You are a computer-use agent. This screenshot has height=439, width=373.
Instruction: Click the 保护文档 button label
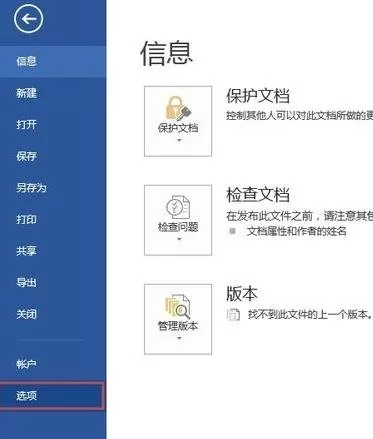tap(178, 128)
